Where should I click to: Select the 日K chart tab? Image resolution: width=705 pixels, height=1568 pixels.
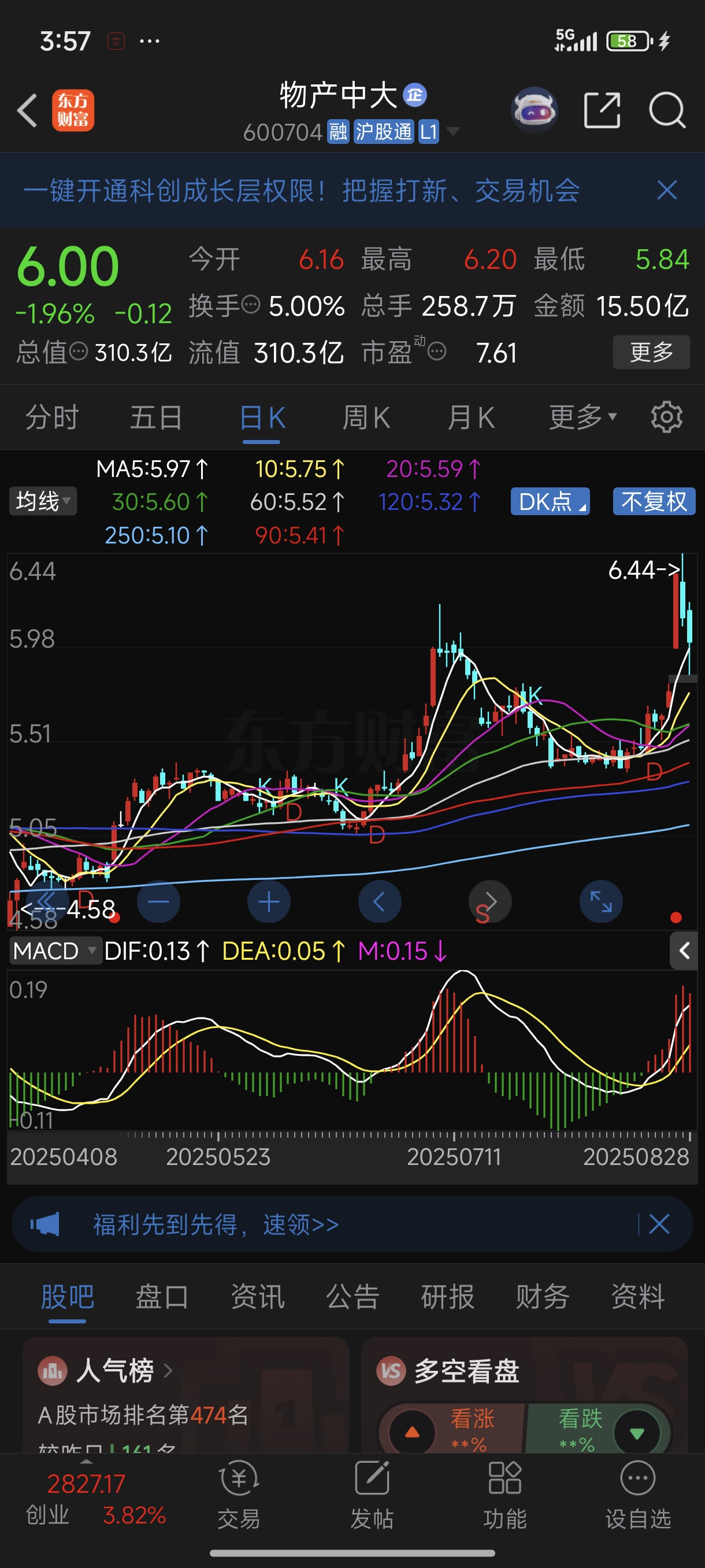pos(262,417)
